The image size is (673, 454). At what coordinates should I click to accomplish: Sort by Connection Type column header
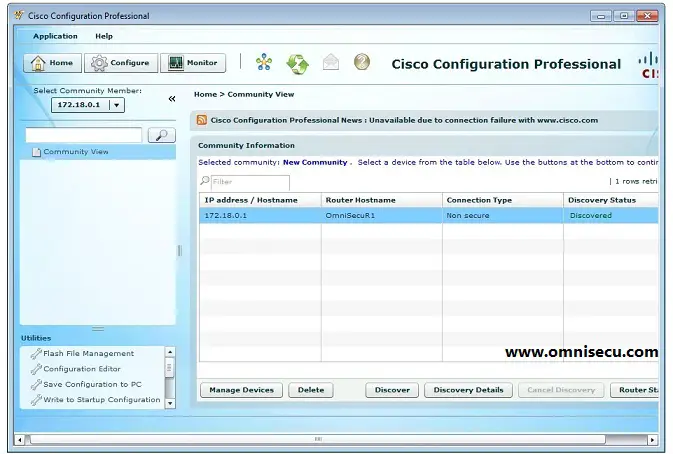(x=503, y=200)
